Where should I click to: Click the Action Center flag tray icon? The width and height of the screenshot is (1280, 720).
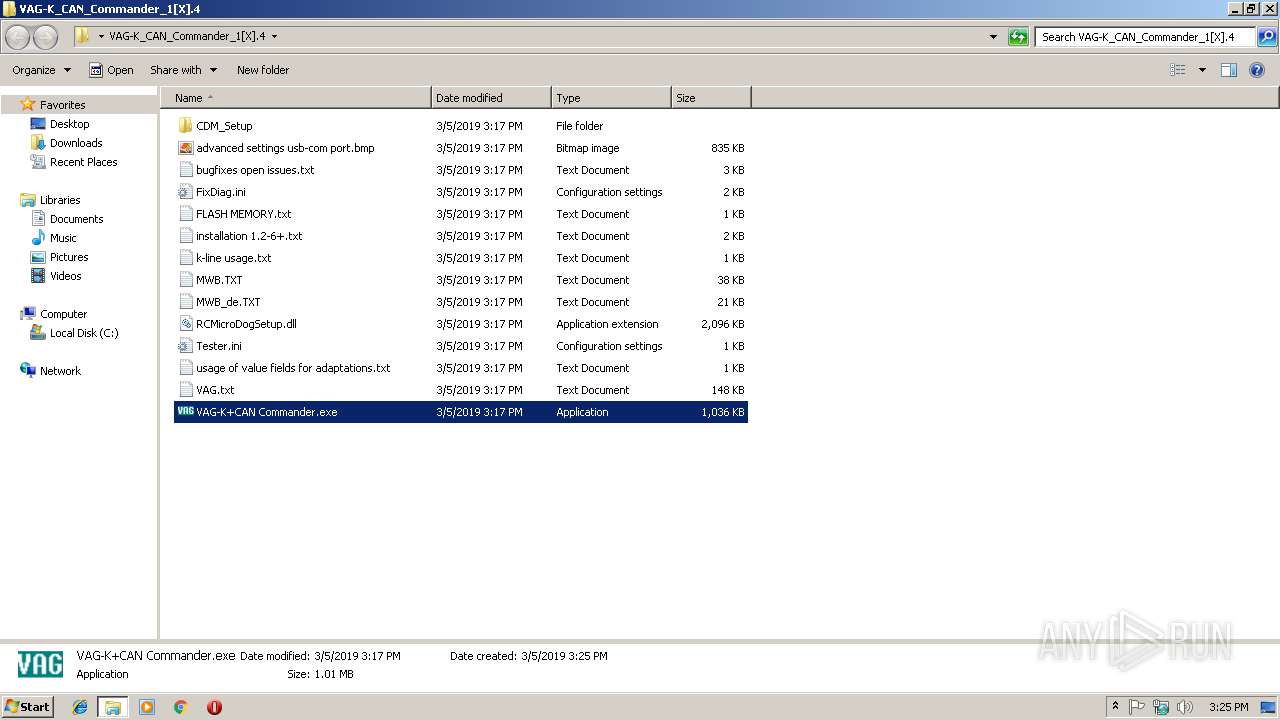tap(1137, 707)
